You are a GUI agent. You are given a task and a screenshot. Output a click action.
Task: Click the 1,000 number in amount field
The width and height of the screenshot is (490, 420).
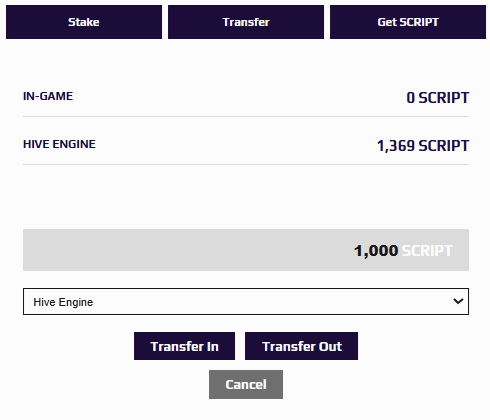click(376, 251)
